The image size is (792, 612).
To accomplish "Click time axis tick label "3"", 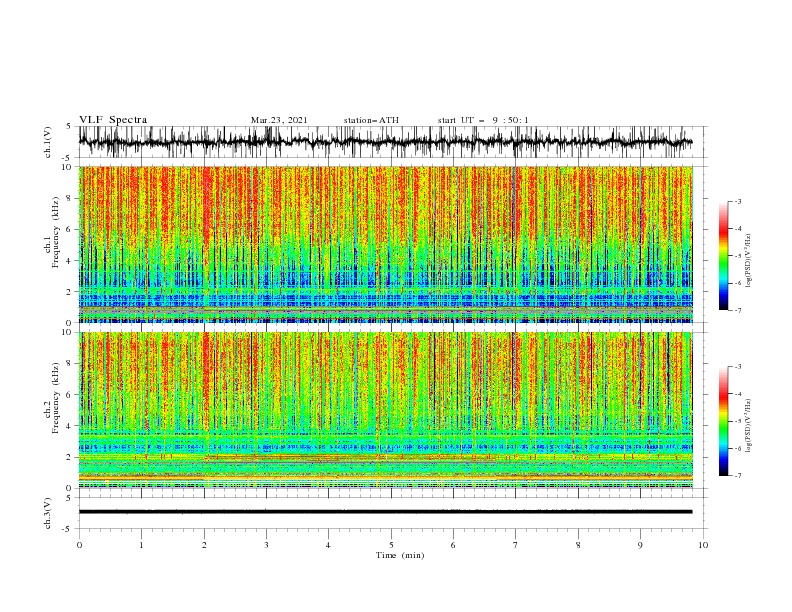I will tap(266, 545).
